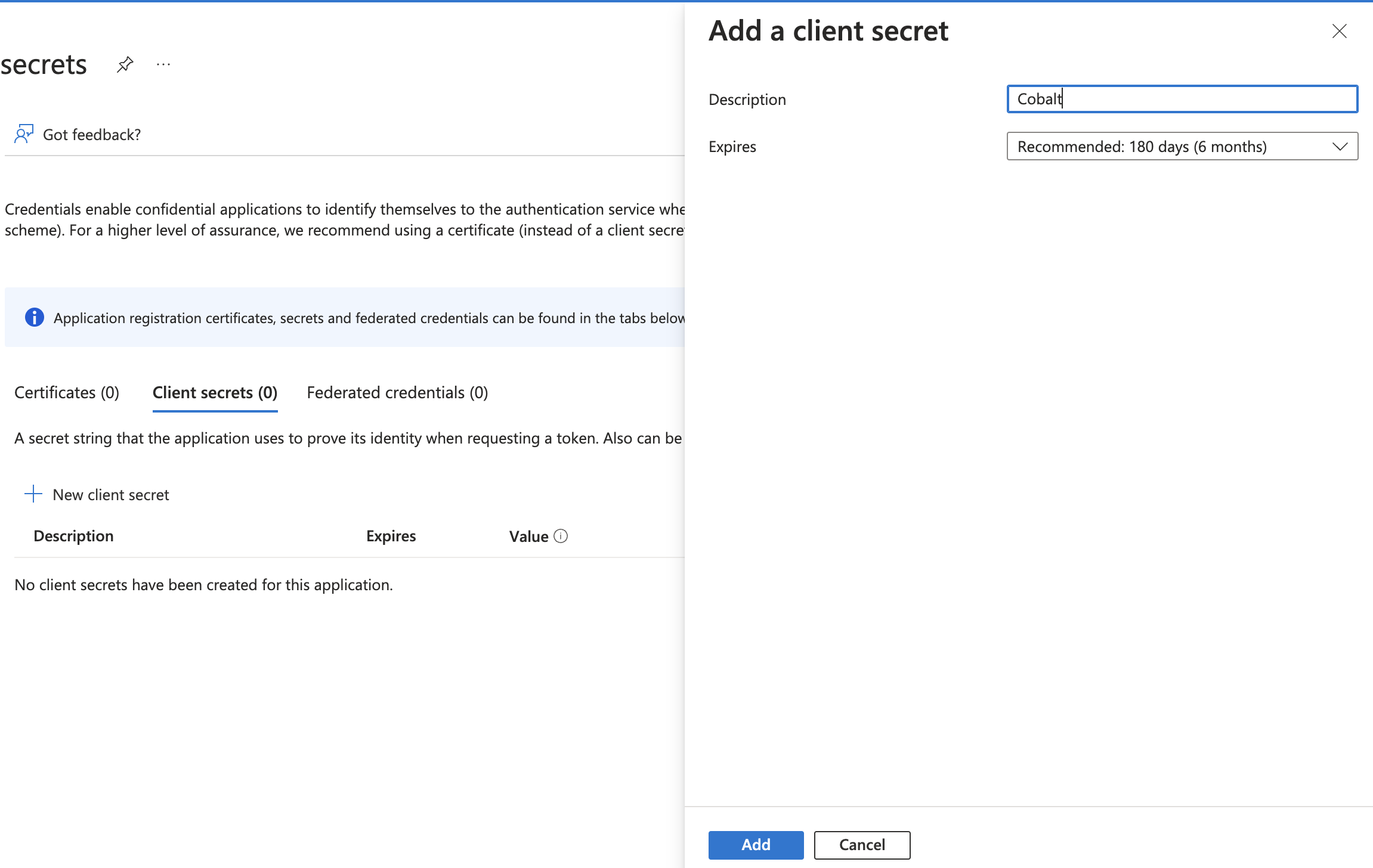Open the ellipsis overflow menu beside secrets
Viewport: 1373px width, 868px height.
coord(163,64)
